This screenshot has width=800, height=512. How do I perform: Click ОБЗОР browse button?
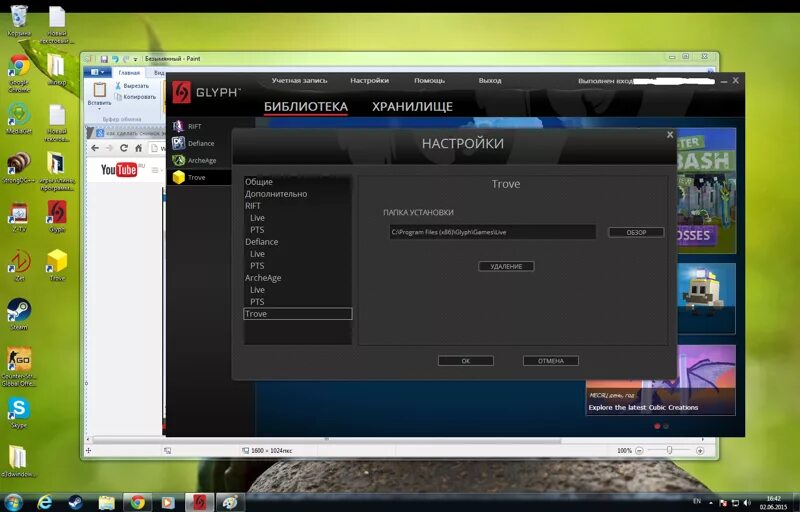point(636,233)
